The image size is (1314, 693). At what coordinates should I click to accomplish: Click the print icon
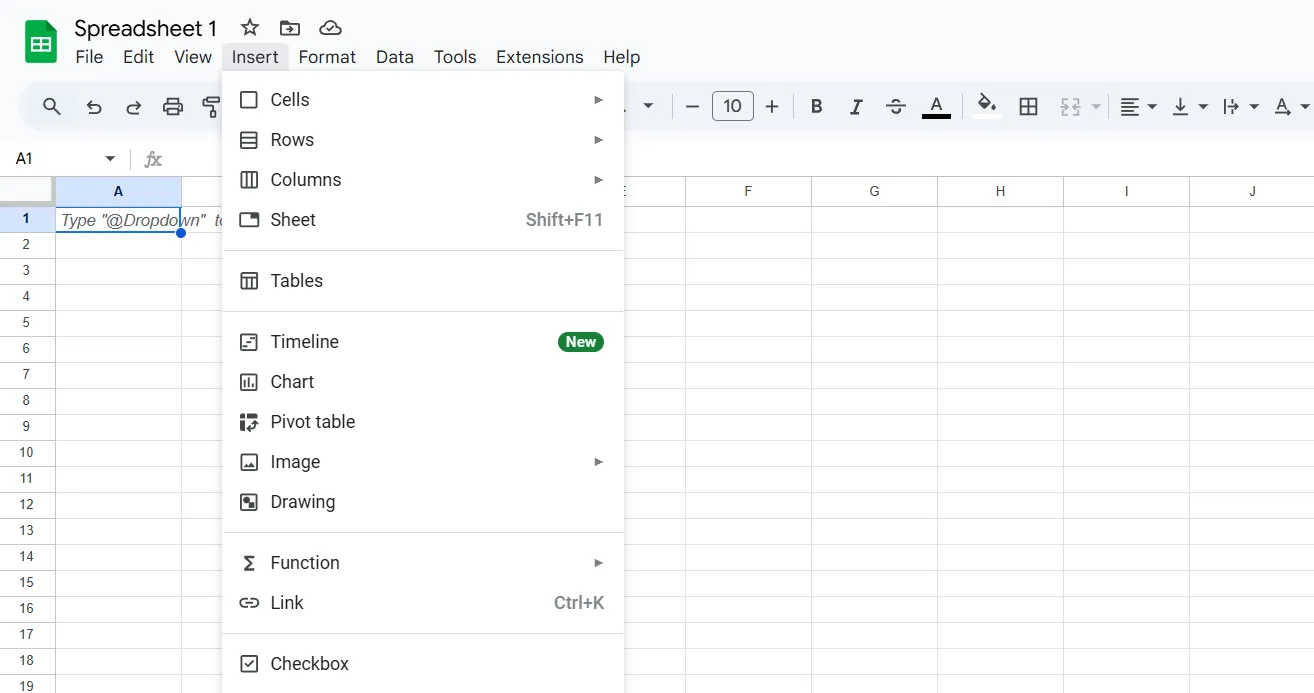[173, 106]
